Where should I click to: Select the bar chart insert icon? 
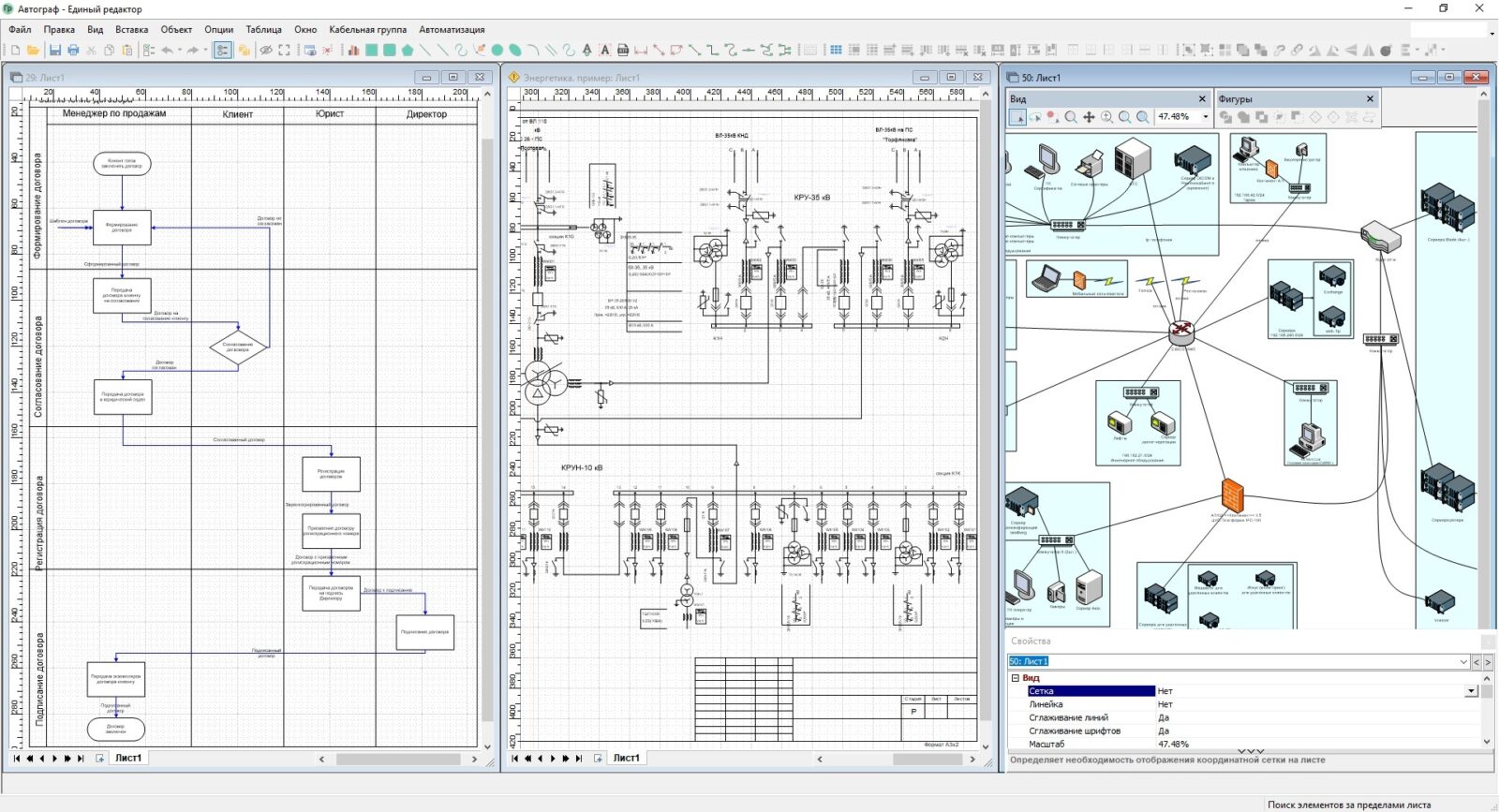point(354,51)
